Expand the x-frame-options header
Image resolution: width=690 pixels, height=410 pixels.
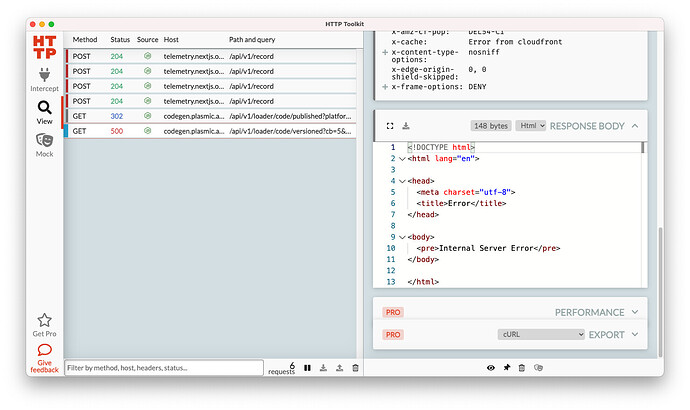(x=385, y=87)
